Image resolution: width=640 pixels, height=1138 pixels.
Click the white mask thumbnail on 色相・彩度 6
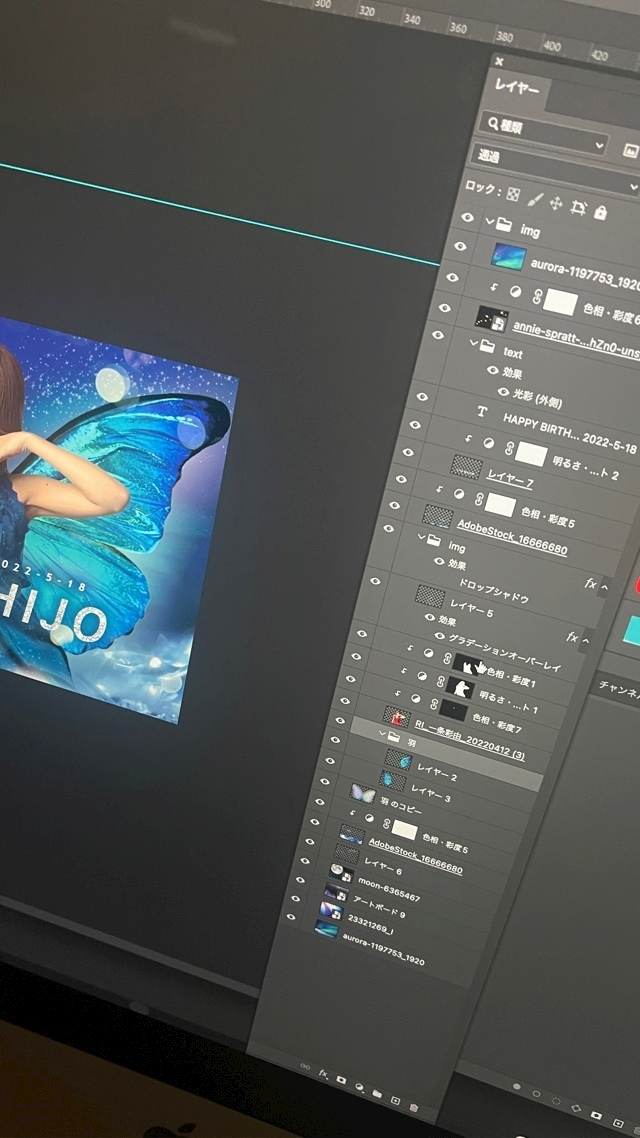559,303
